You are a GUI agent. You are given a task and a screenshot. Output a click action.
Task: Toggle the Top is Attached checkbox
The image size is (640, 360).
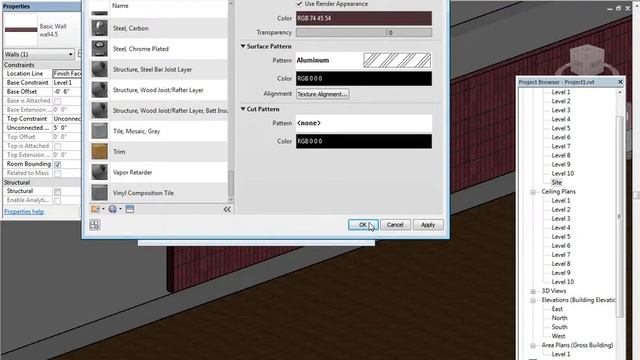tap(58, 146)
